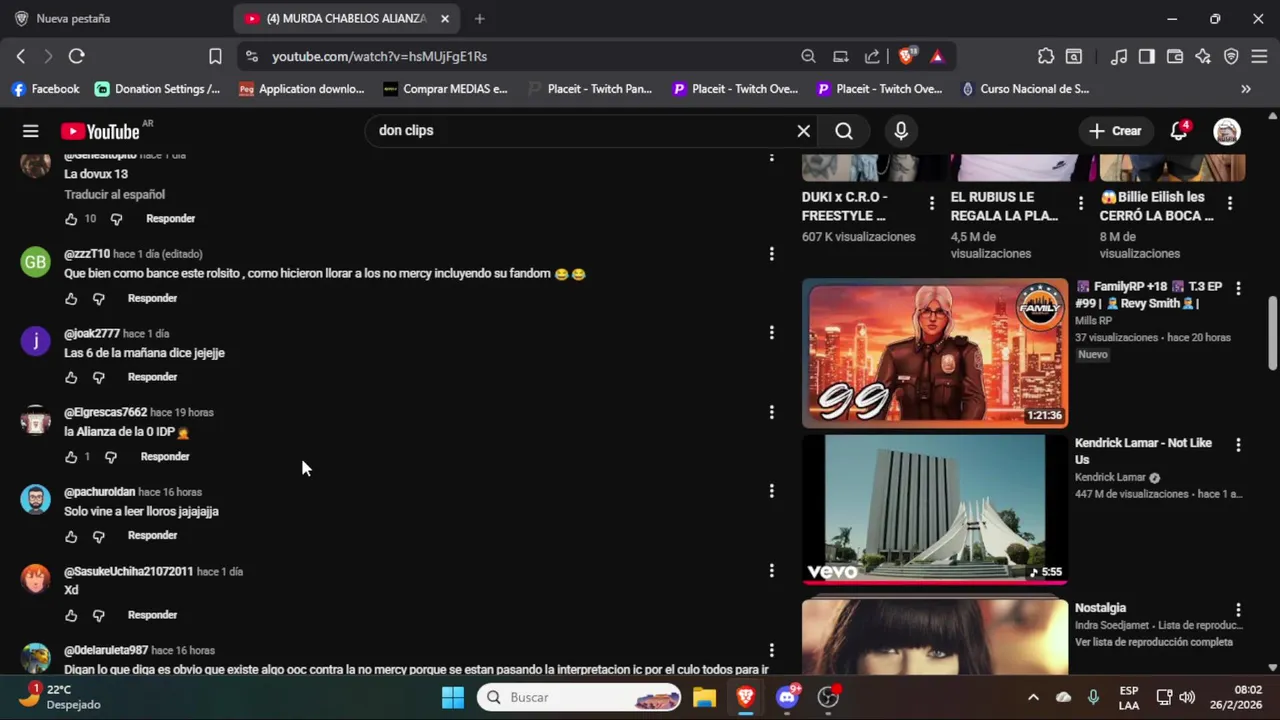This screenshot has width=1280, height=720.
Task: Open the media control music note icon
Action: (1119, 56)
